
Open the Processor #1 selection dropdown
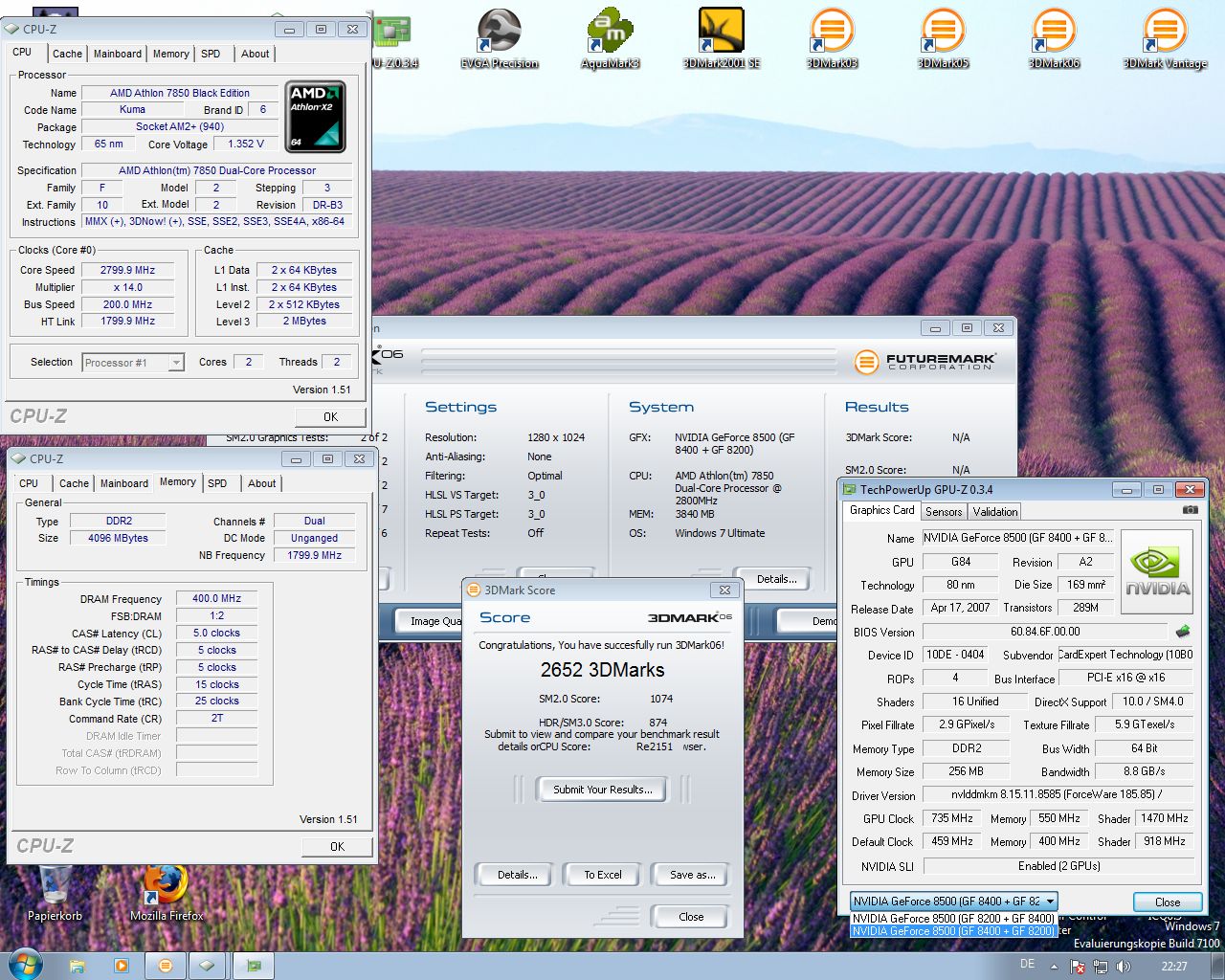coord(133,363)
